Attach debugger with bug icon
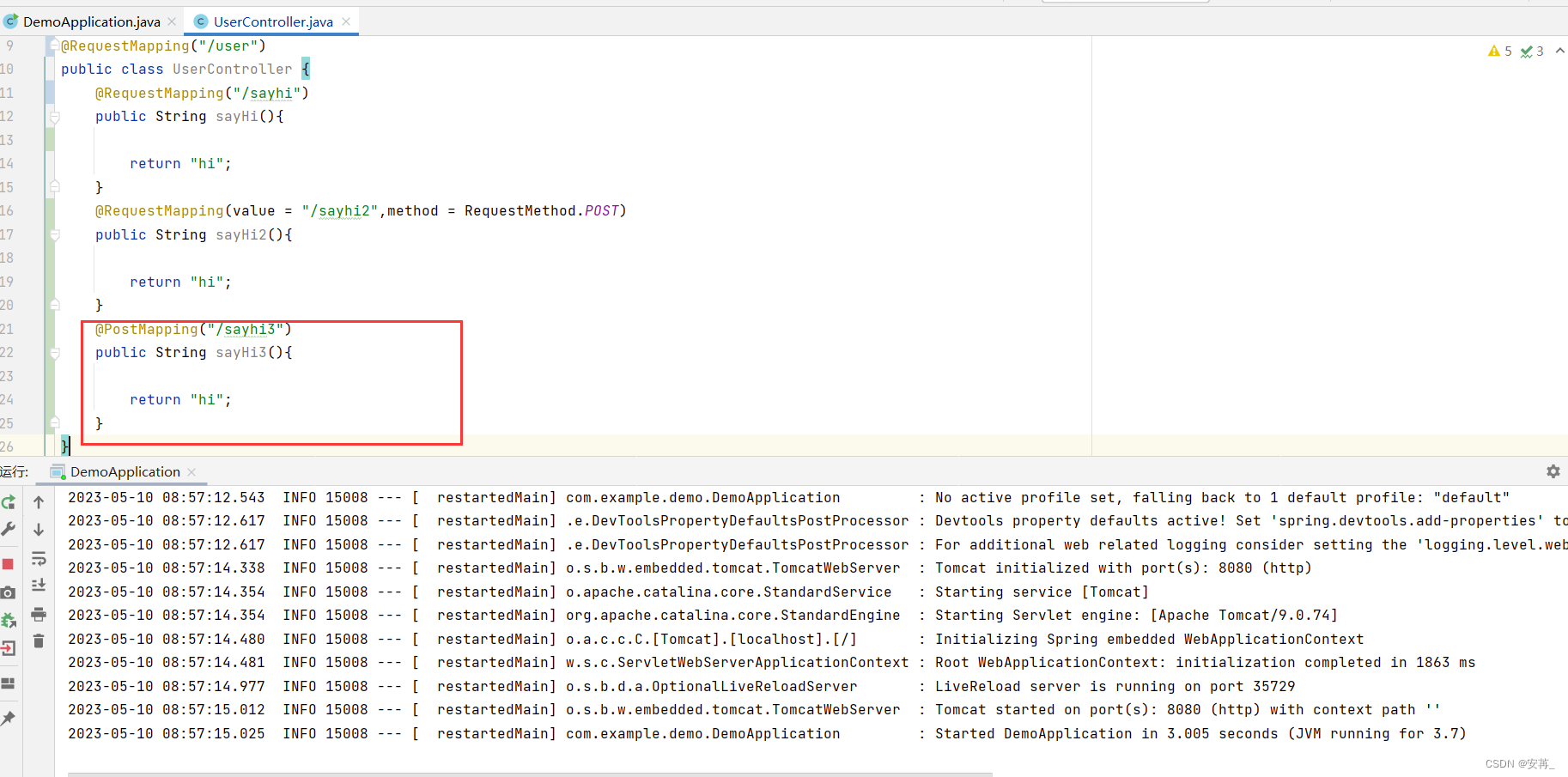Viewport: 1568px width, 777px height. click(9, 620)
